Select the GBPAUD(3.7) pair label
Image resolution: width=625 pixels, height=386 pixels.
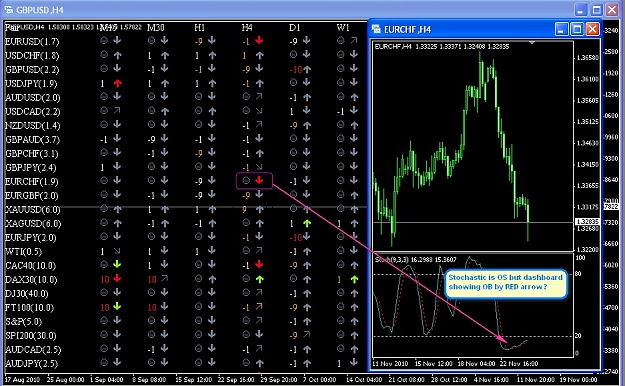point(32,140)
